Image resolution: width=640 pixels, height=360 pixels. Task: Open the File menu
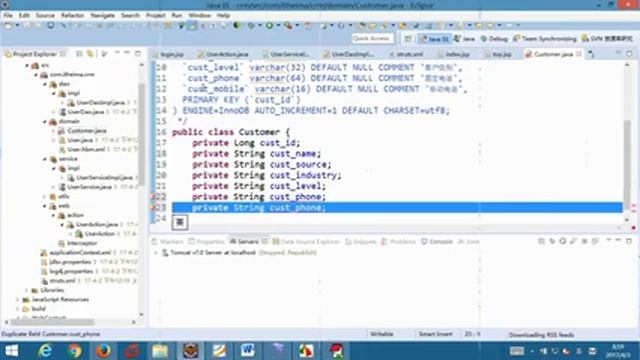tap(8, 15)
